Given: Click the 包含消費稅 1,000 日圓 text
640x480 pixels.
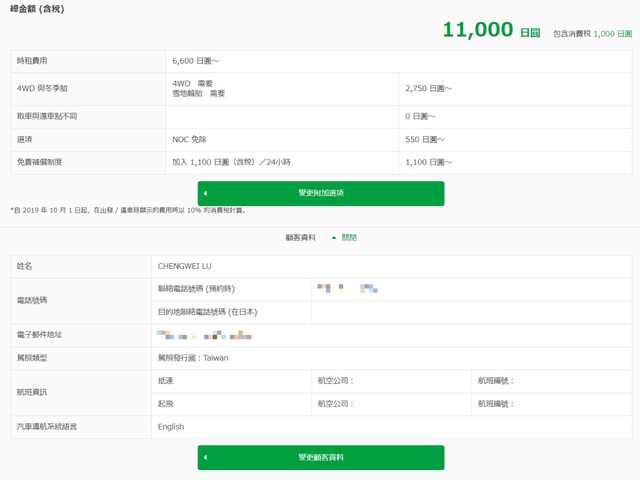Looking at the screenshot, I should [590, 33].
